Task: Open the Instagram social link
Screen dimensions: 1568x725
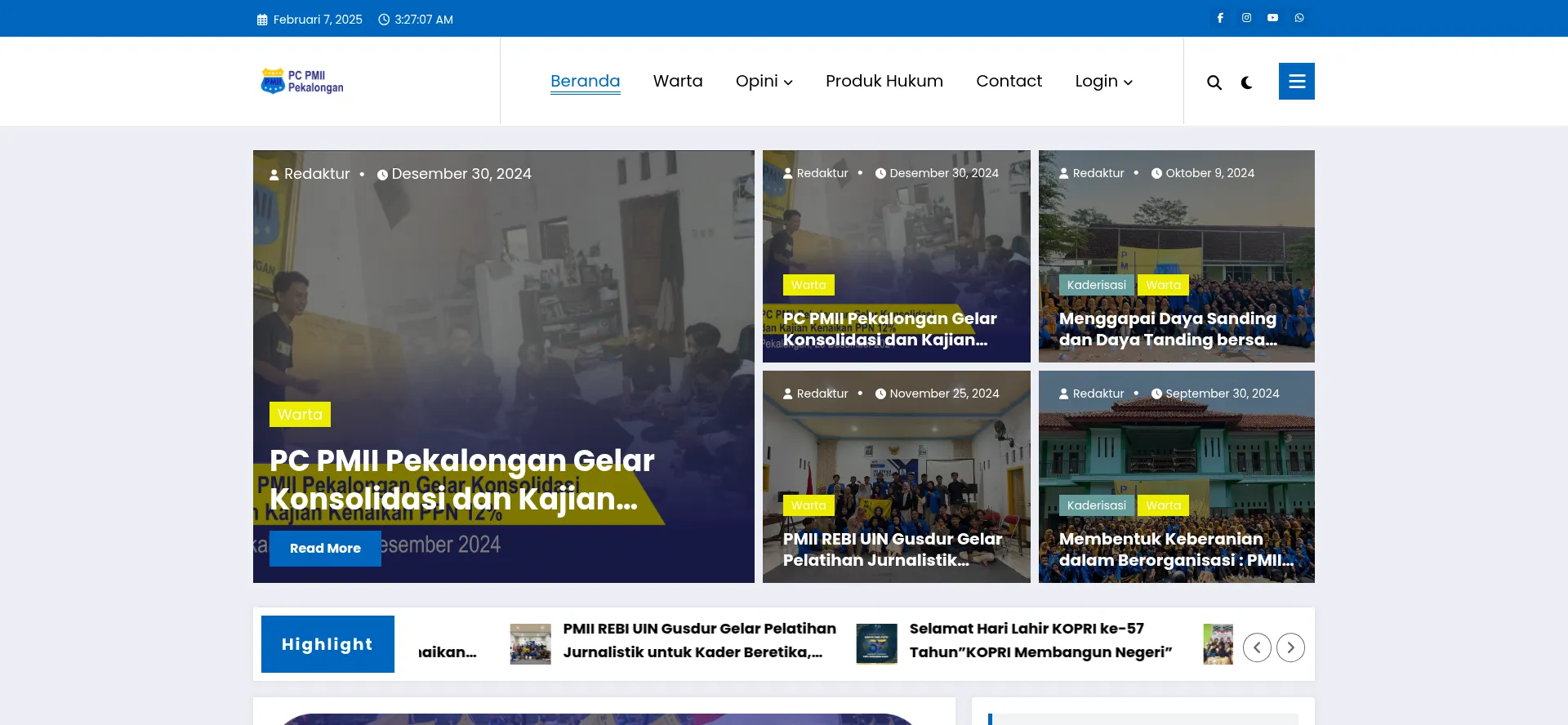Action: click(x=1246, y=18)
